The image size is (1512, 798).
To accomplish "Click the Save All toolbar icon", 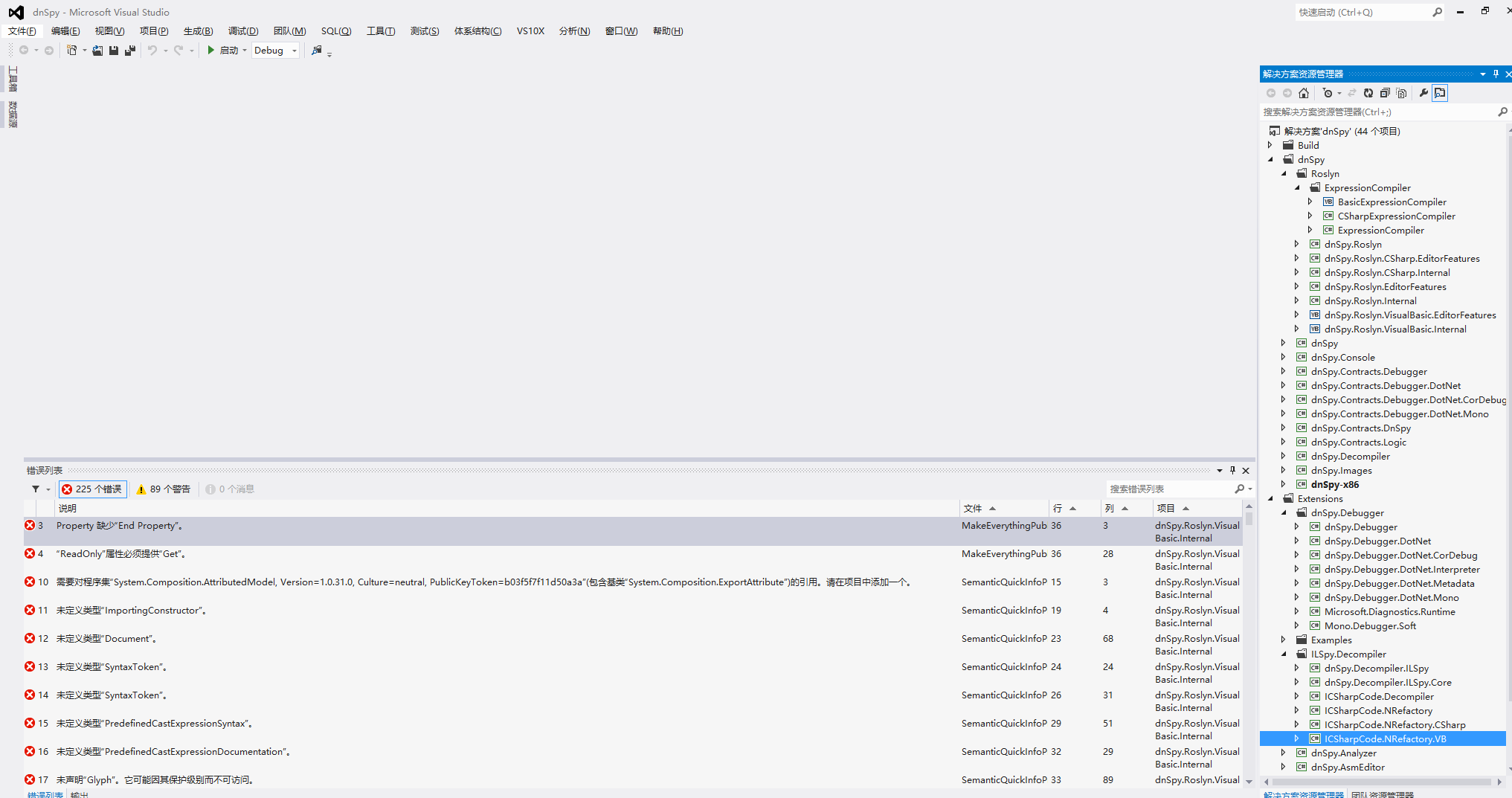I will [x=130, y=50].
